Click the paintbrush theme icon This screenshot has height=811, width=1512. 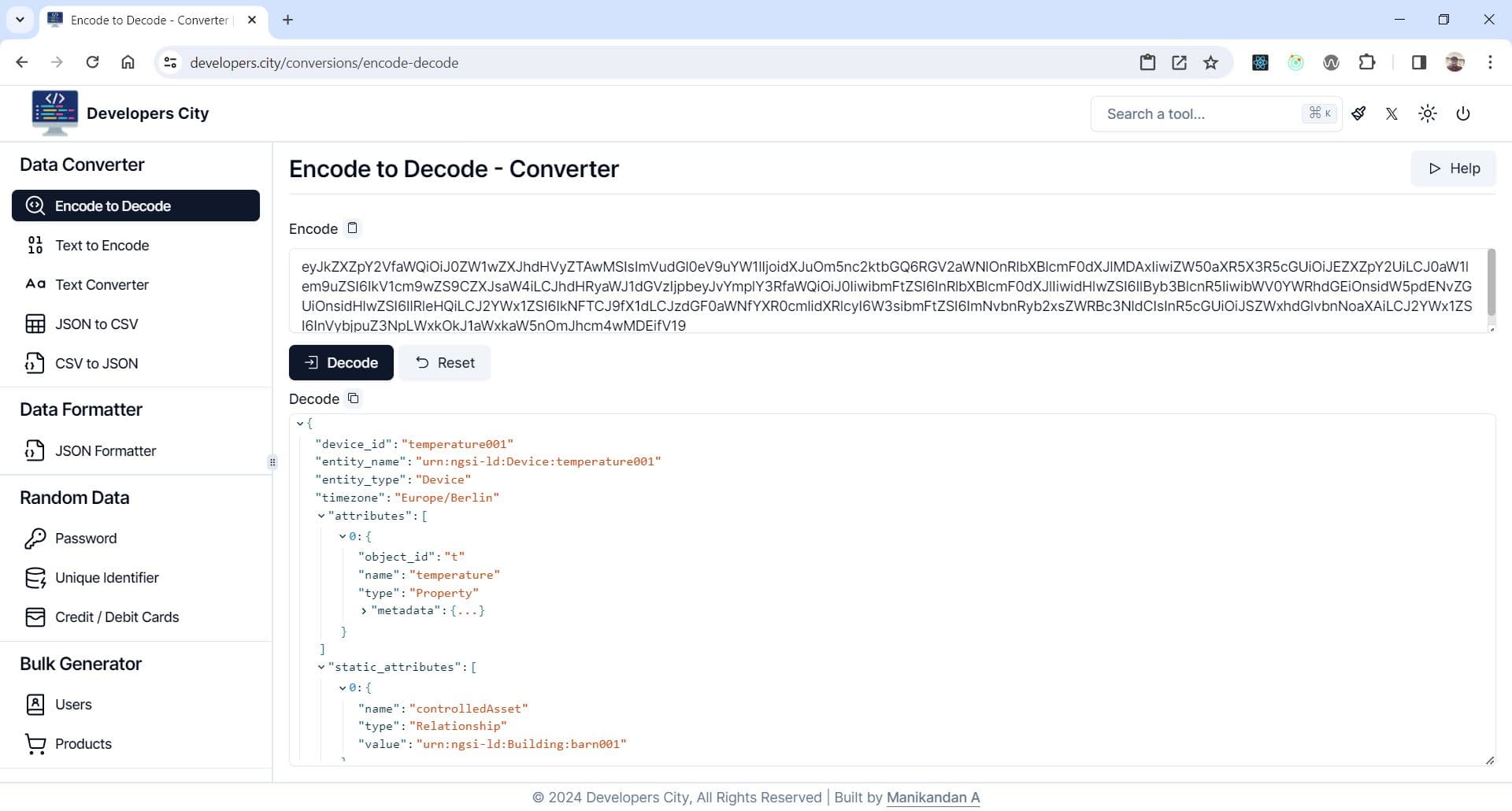(x=1358, y=113)
